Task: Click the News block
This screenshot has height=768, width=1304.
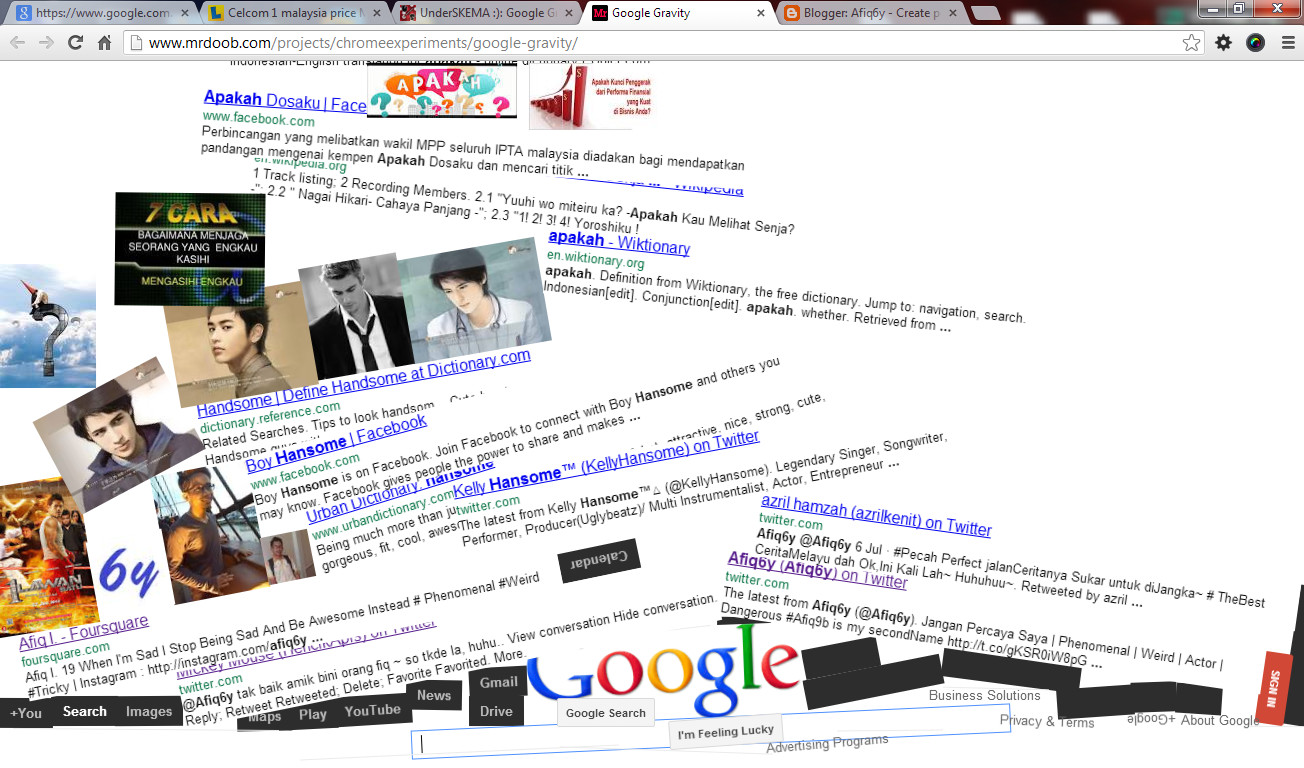Action: (434, 696)
